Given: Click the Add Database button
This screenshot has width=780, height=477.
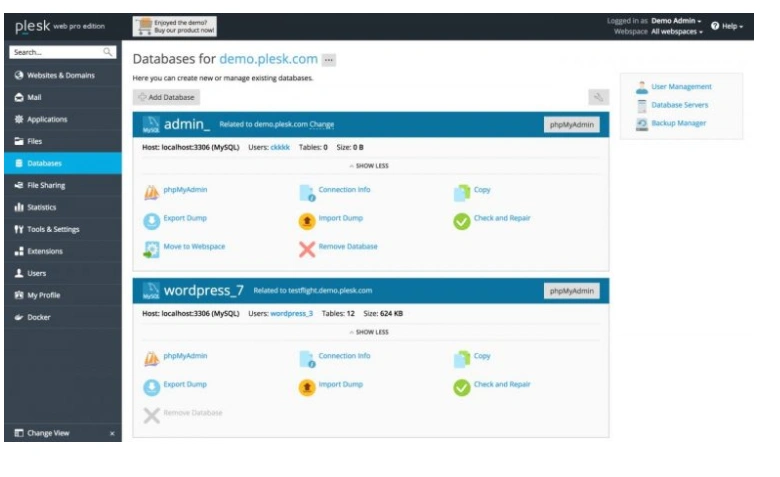Looking at the screenshot, I should (x=166, y=97).
